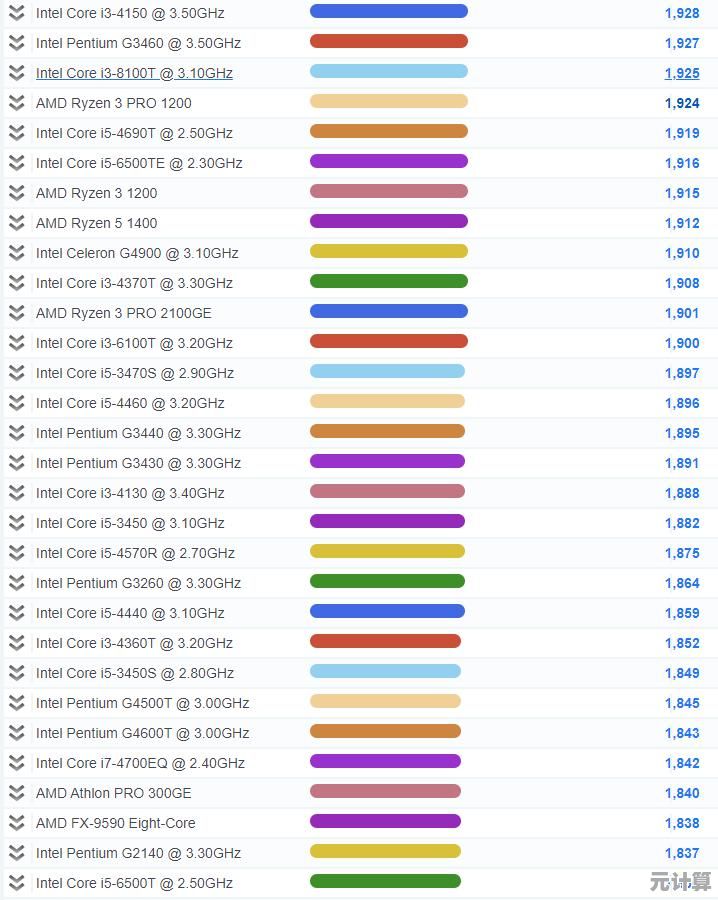This screenshot has height=900, width=718.
Task: Click the 1,927 score value
Action: [682, 43]
